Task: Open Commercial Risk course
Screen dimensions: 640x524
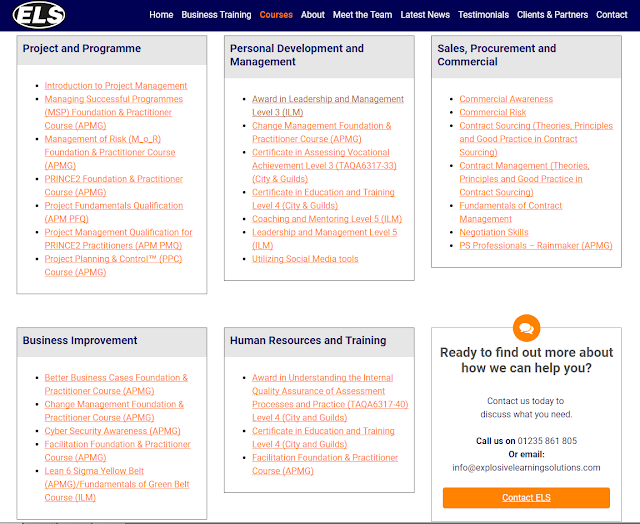Action: 493,112
